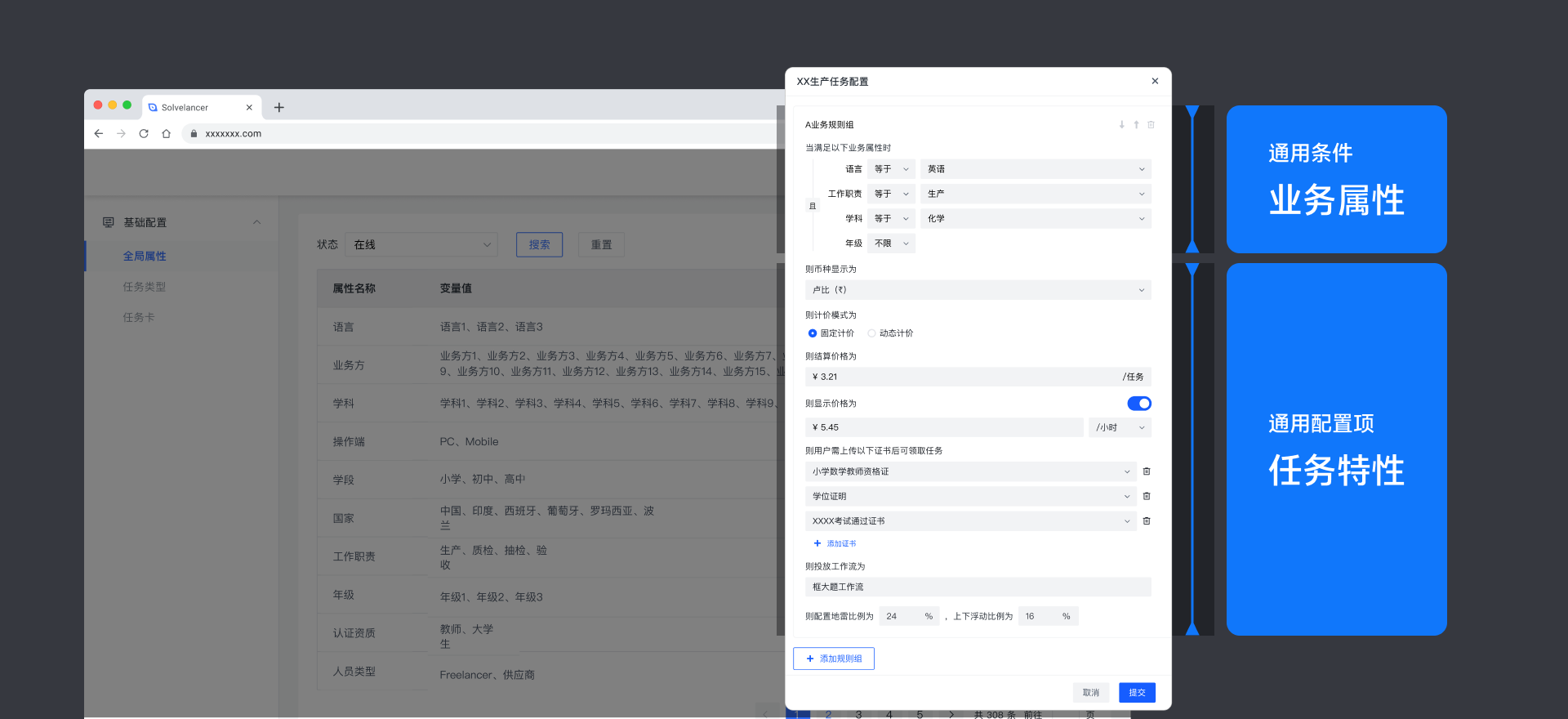Image resolution: width=1568 pixels, height=719 pixels.
Task: Open the 英语 language value dropdown
Action: tap(1035, 169)
